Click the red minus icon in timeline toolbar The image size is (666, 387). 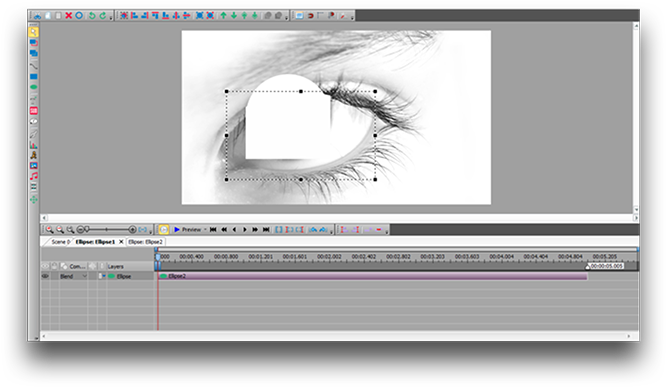coord(378,230)
